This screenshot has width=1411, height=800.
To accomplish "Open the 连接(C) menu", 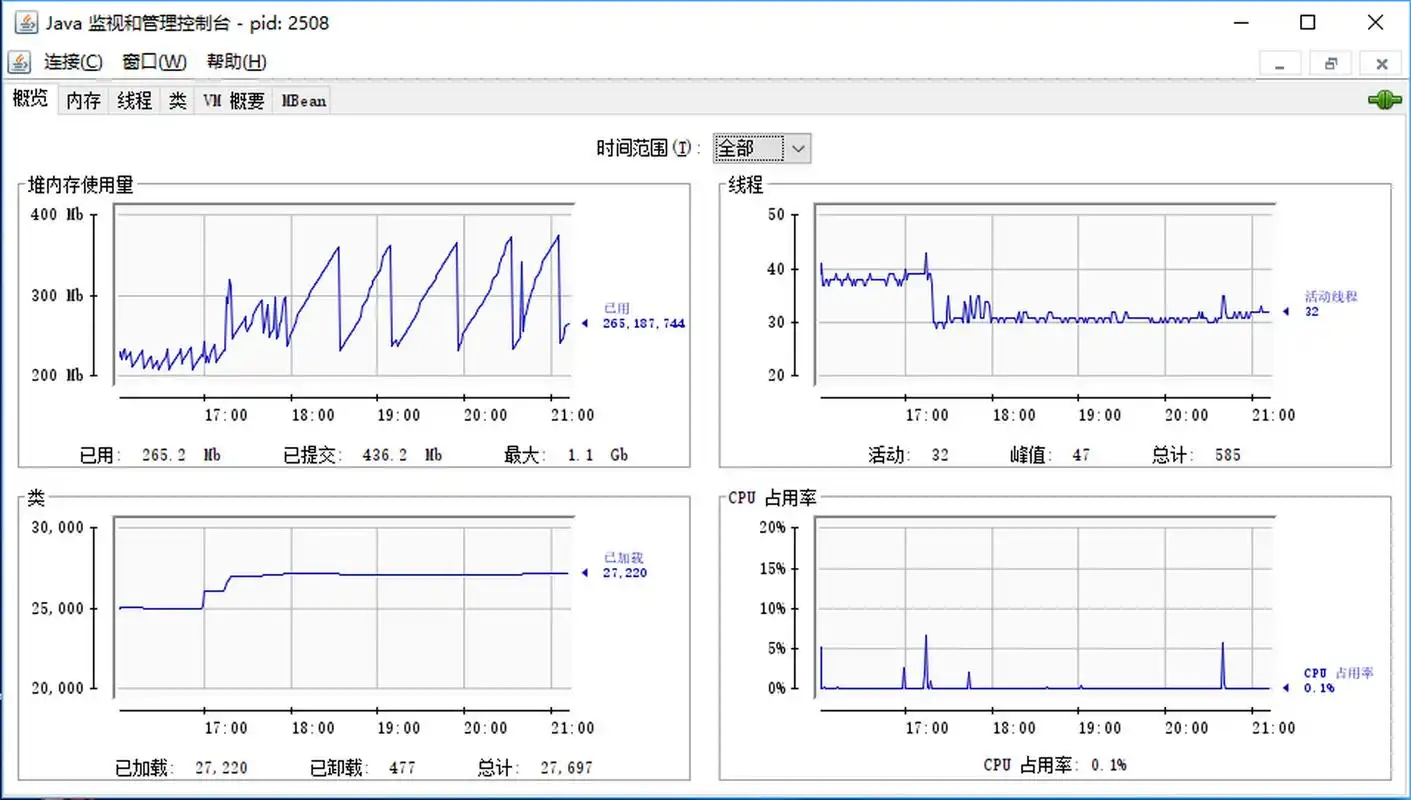I will pyautogui.click(x=74, y=62).
